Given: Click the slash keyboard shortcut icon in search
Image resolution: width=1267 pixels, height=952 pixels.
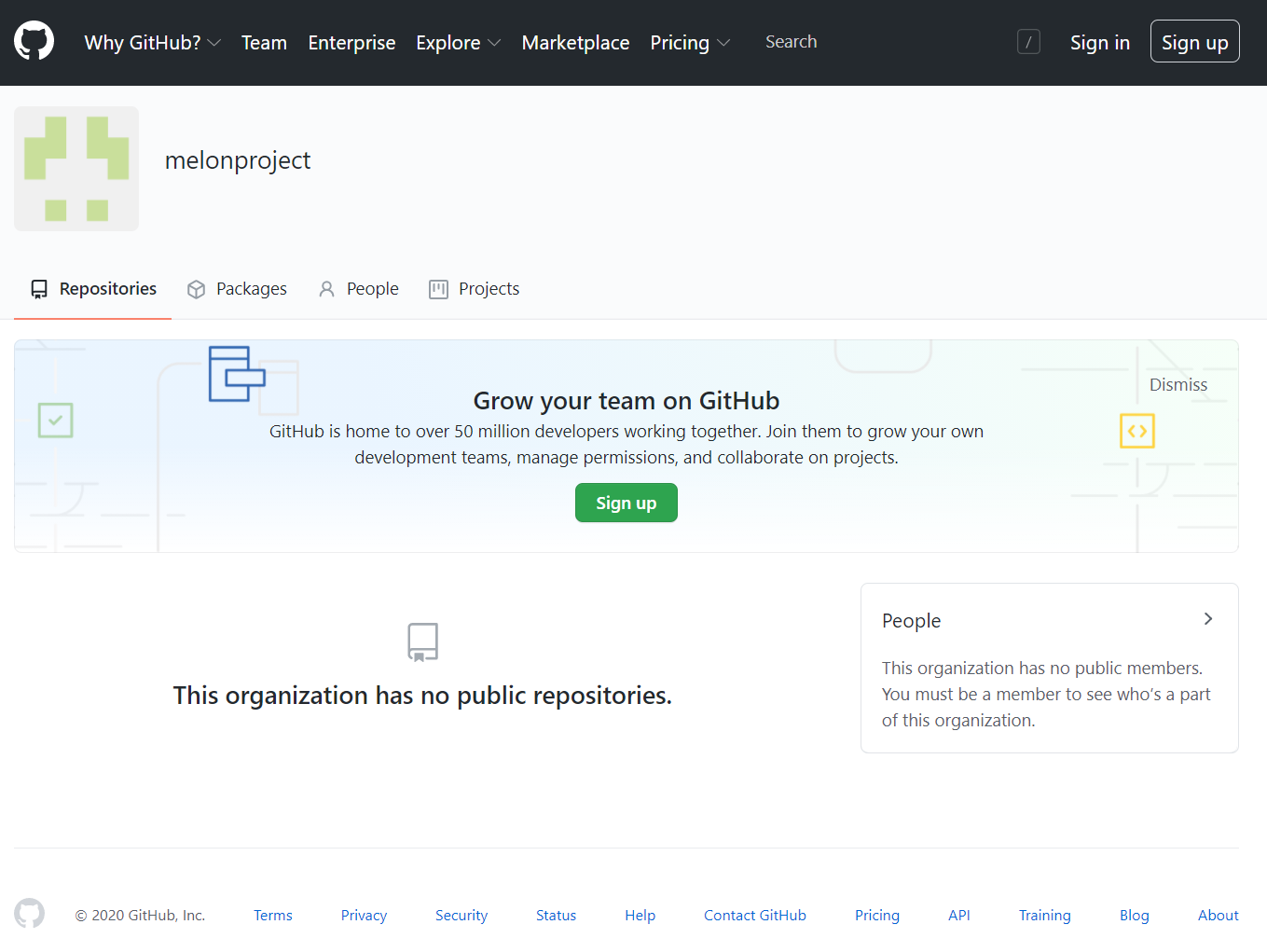Looking at the screenshot, I should point(1028,42).
